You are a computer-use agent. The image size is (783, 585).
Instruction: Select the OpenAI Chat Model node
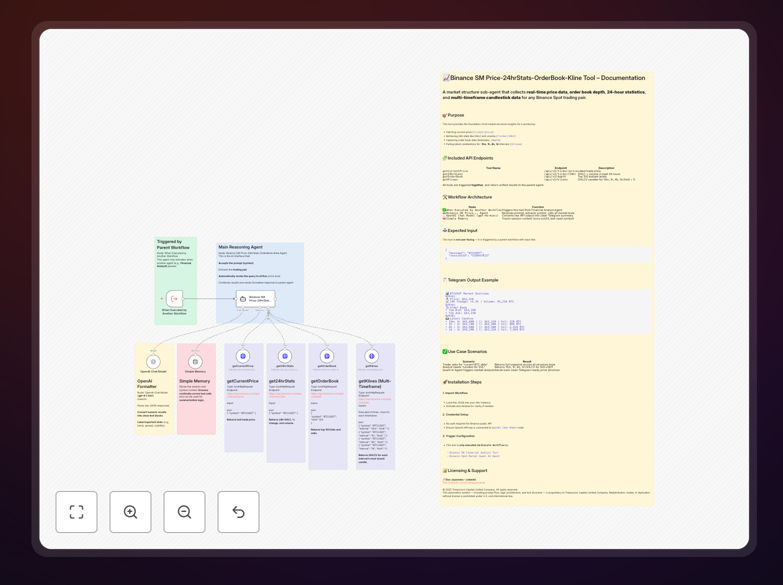click(153, 361)
